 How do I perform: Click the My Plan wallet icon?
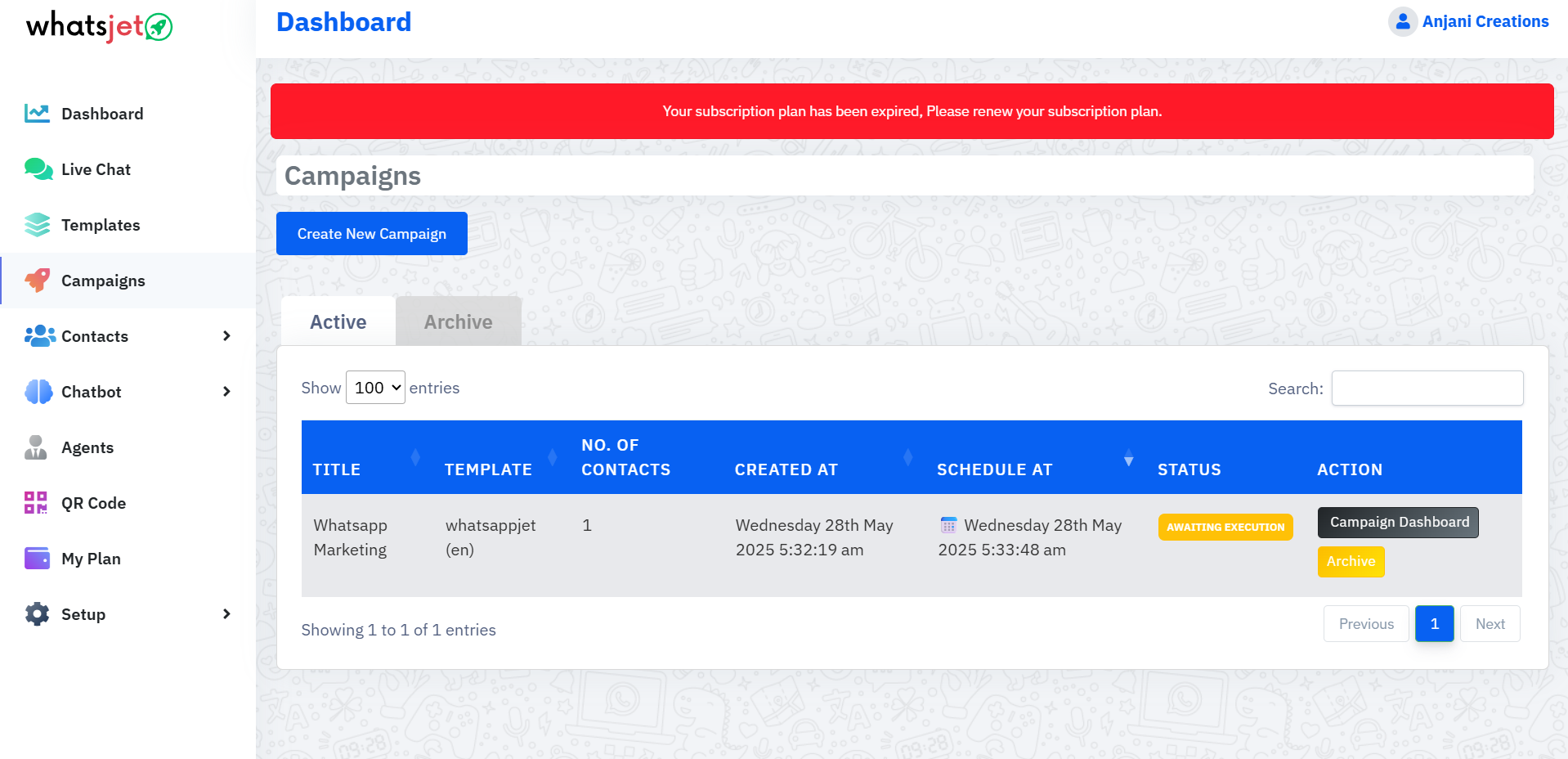37,559
